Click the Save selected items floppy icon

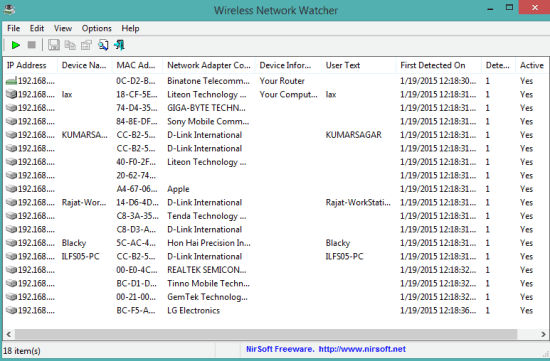(54, 45)
